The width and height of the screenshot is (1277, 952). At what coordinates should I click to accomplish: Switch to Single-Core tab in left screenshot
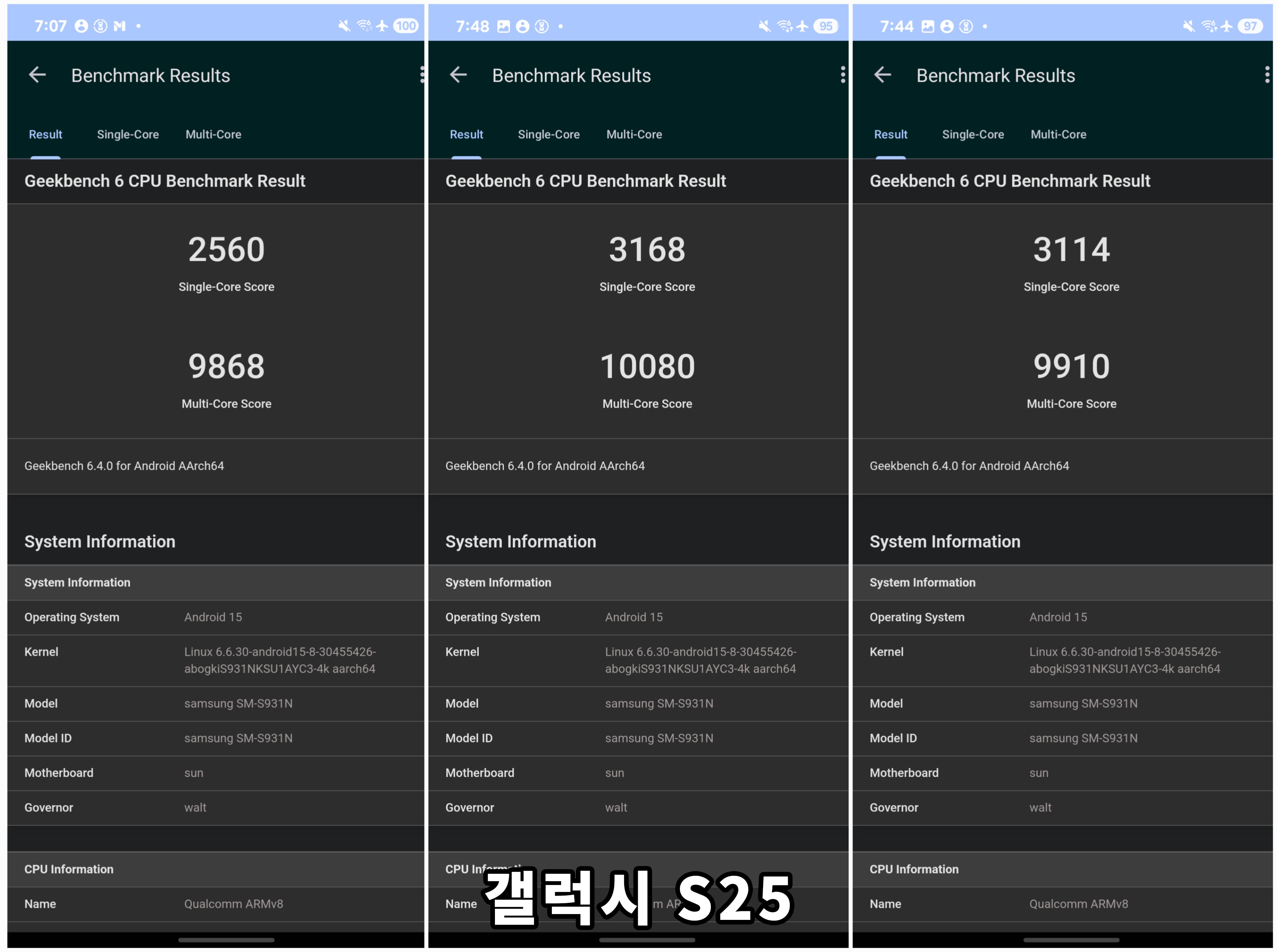coord(128,134)
